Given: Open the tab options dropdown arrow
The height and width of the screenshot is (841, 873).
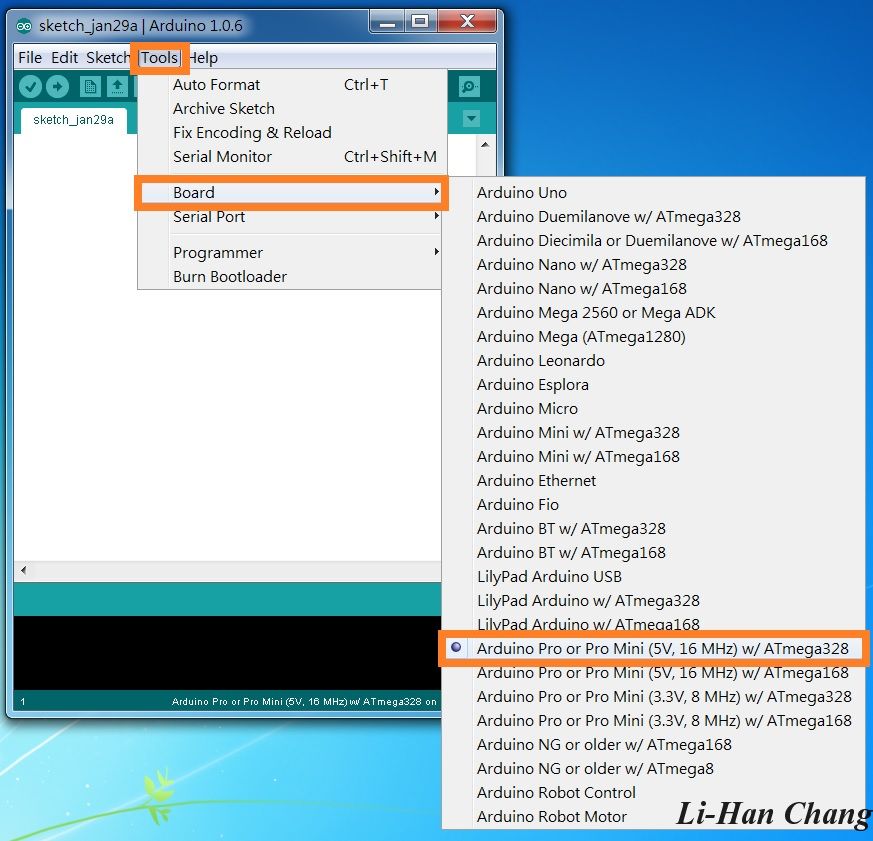Looking at the screenshot, I should click(472, 119).
